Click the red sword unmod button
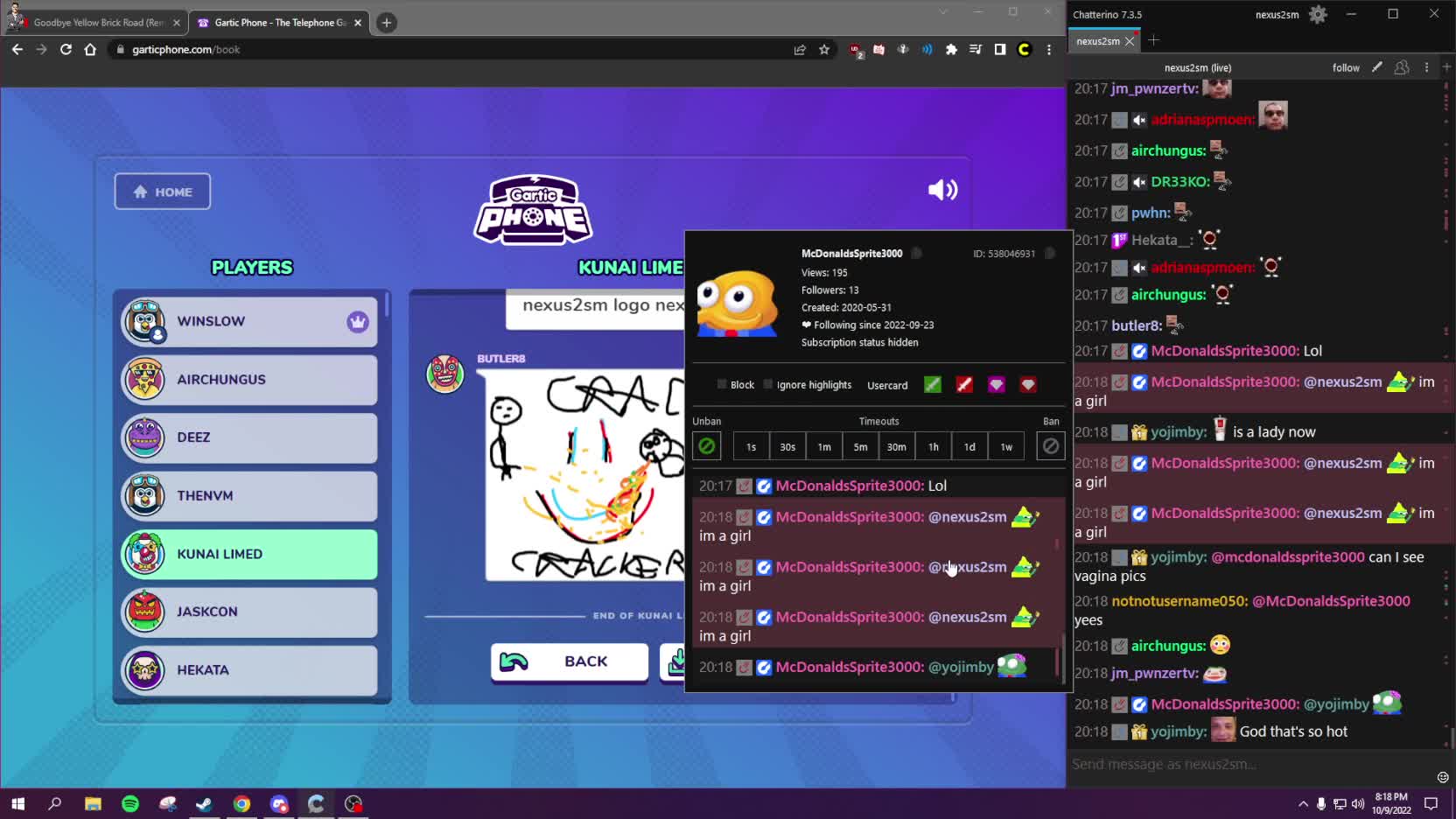Viewport: 1456px width, 819px height. coord(964,384)
